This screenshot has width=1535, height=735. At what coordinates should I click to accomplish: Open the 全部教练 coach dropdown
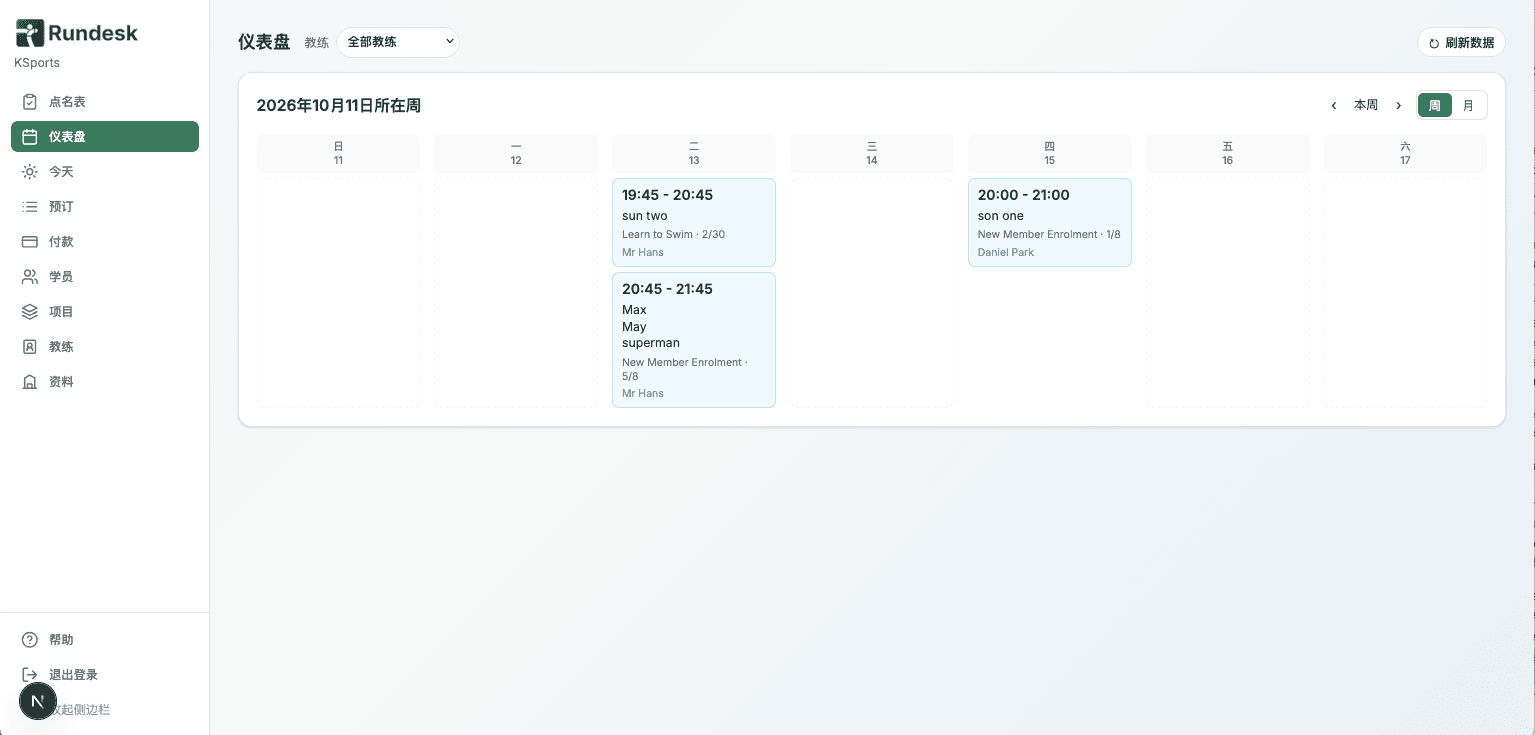click(x=398, y=42)
